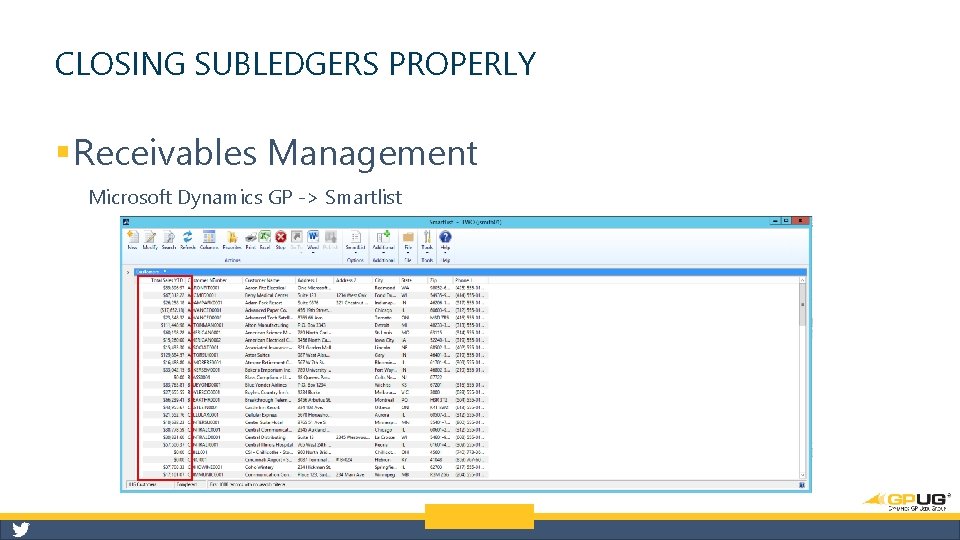960x540 pixels.
Task: Click the red Stop icon
Action: (x=280, y=237)
